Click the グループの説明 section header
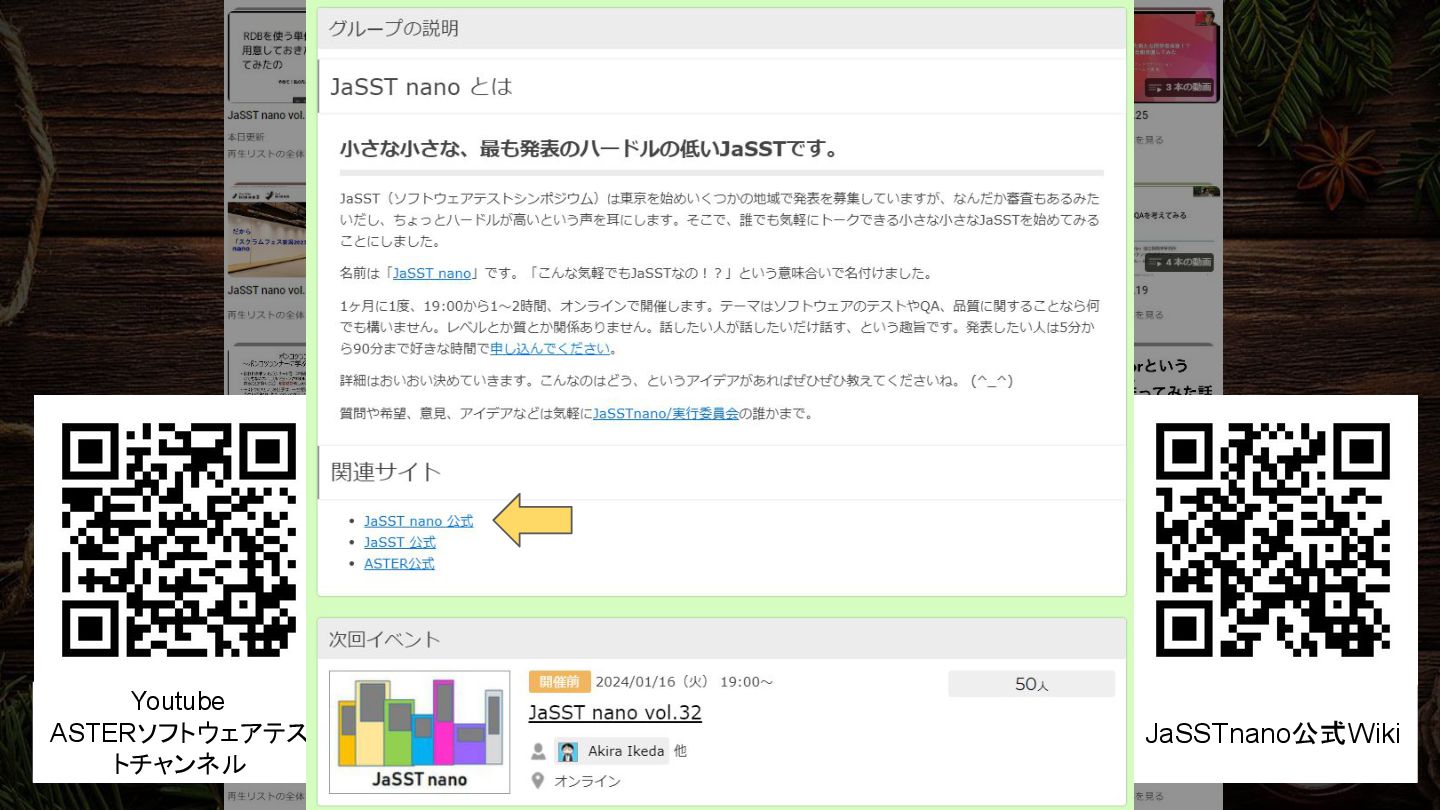The width and height of the screenshot is (1440, 810). 722,28
